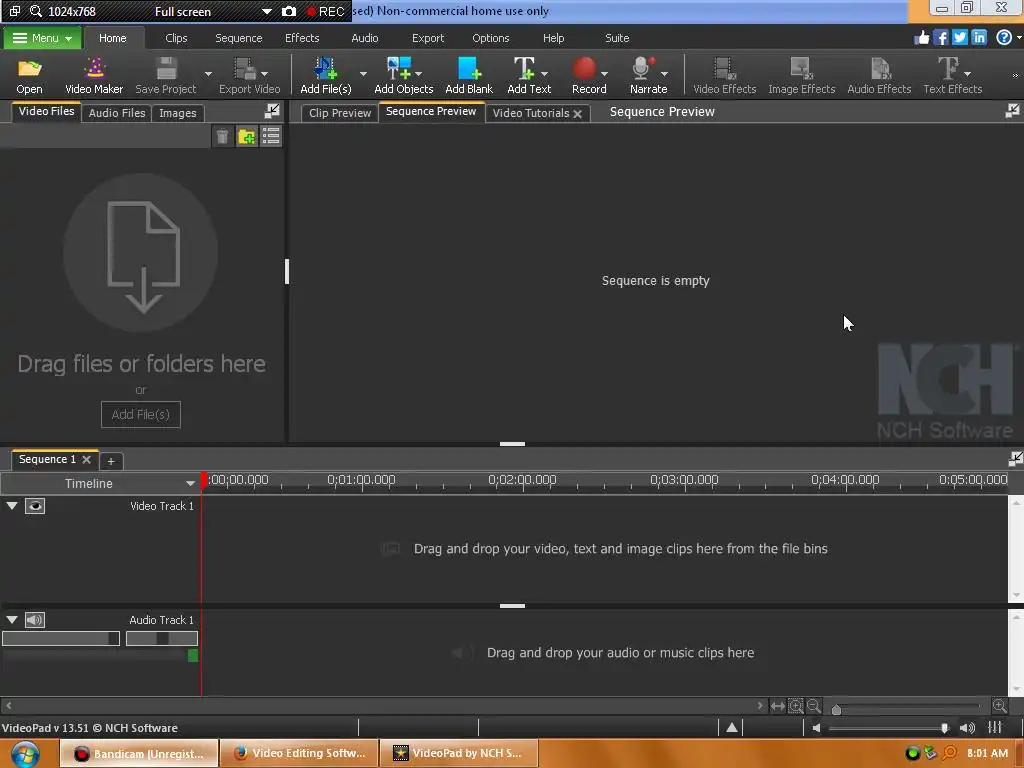The height and width of the screenshot is (768, 1024).
Task: Zoom out the timeline with magnifier icon
Action: (814, 706)
